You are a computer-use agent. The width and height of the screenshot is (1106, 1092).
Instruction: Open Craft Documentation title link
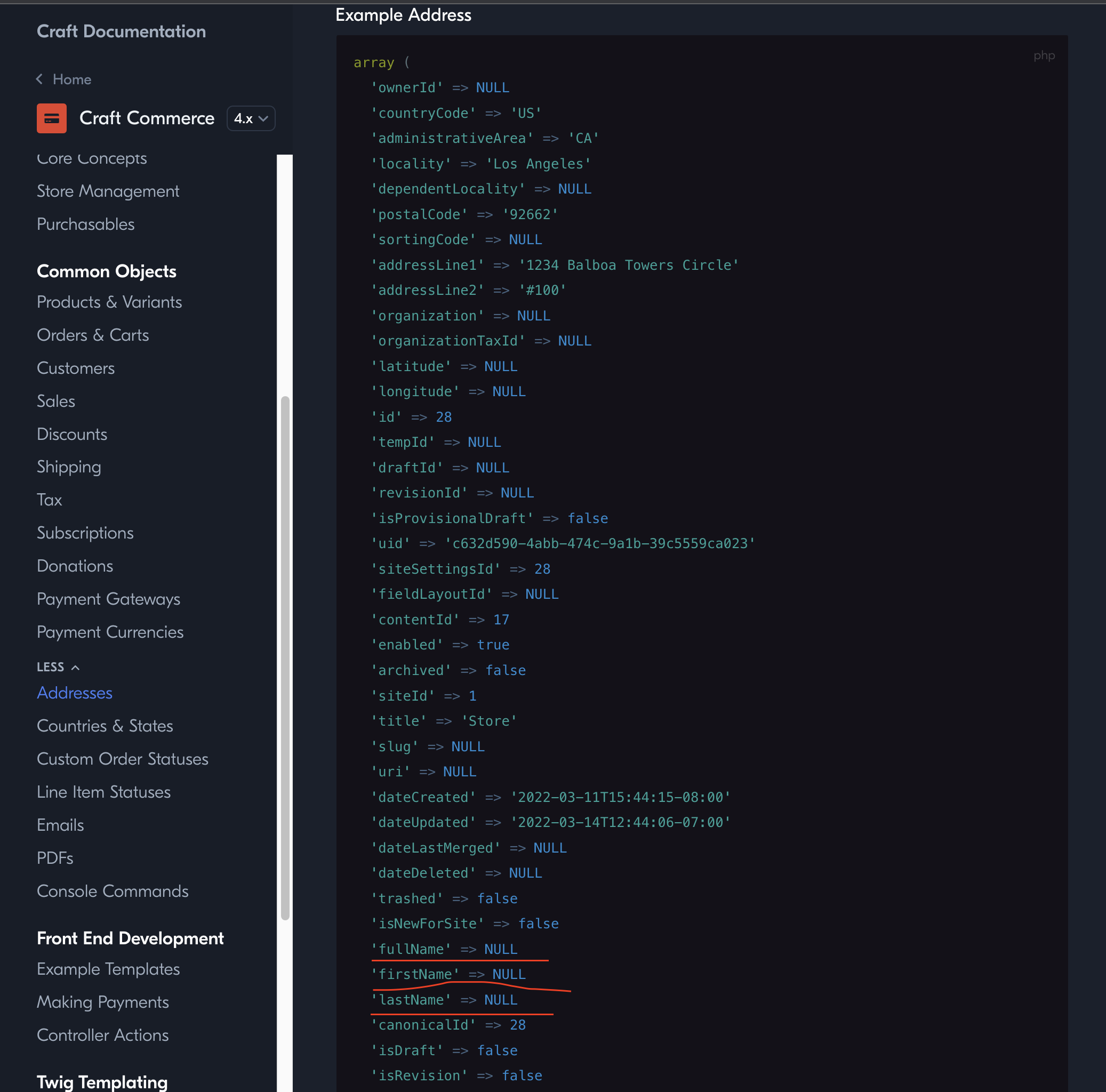point(122,31)
